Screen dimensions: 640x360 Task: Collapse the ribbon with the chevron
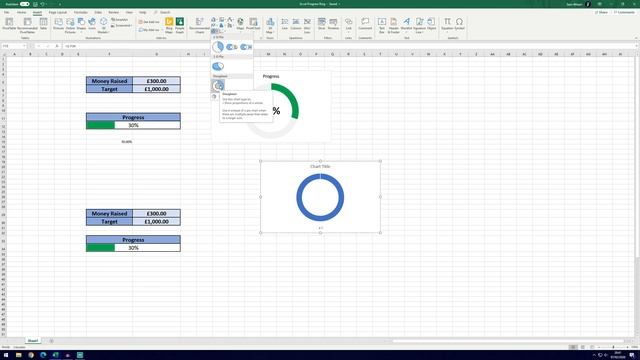pyautogui.click(x=636, y=38)
